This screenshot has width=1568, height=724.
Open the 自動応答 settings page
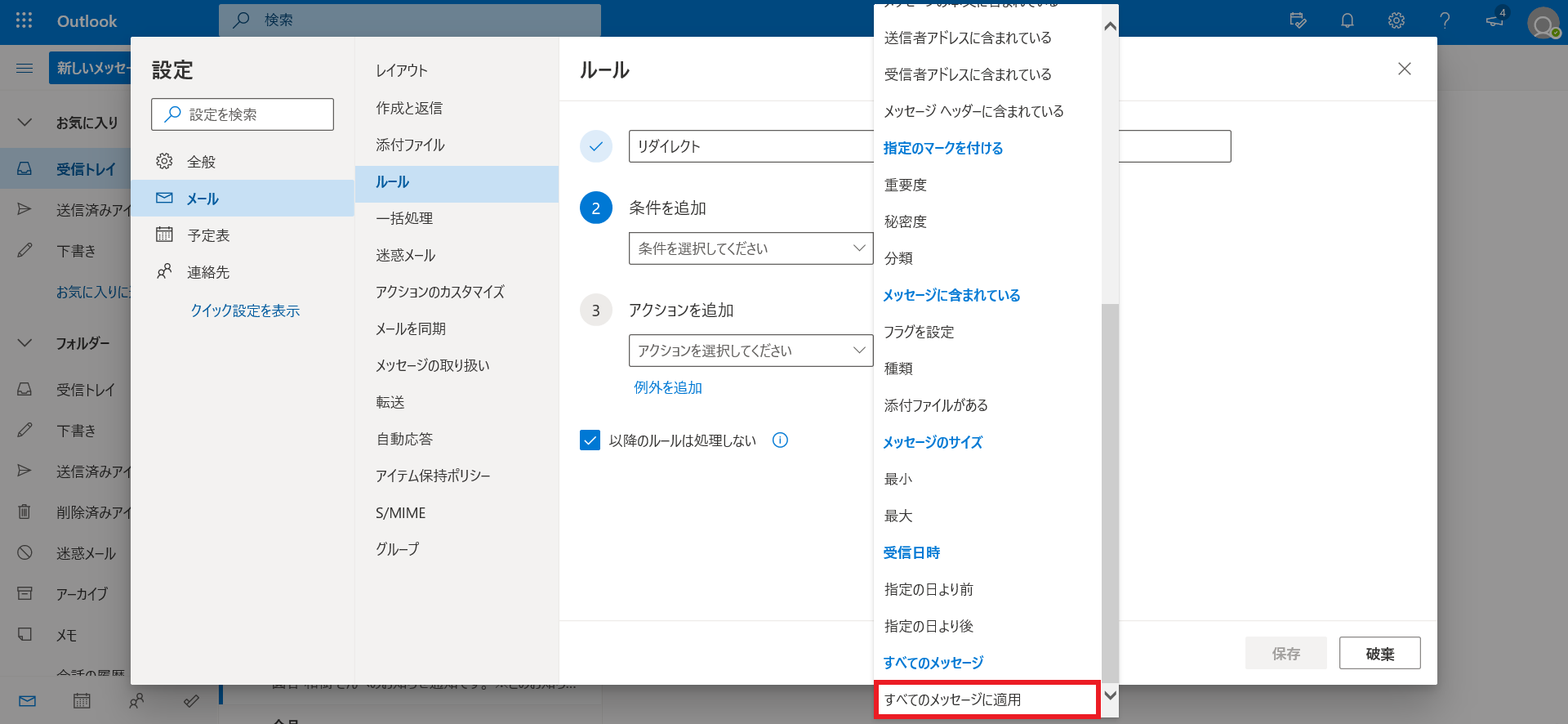click(404, 439)
